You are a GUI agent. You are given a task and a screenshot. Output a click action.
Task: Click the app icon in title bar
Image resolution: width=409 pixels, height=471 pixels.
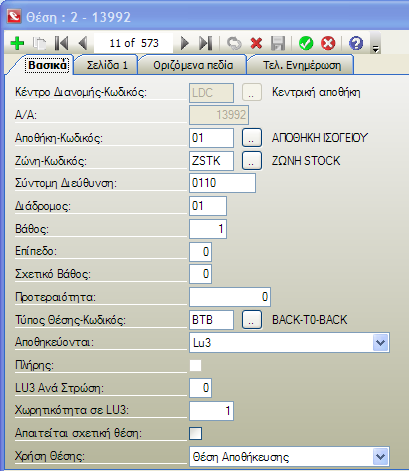[14, 17]
